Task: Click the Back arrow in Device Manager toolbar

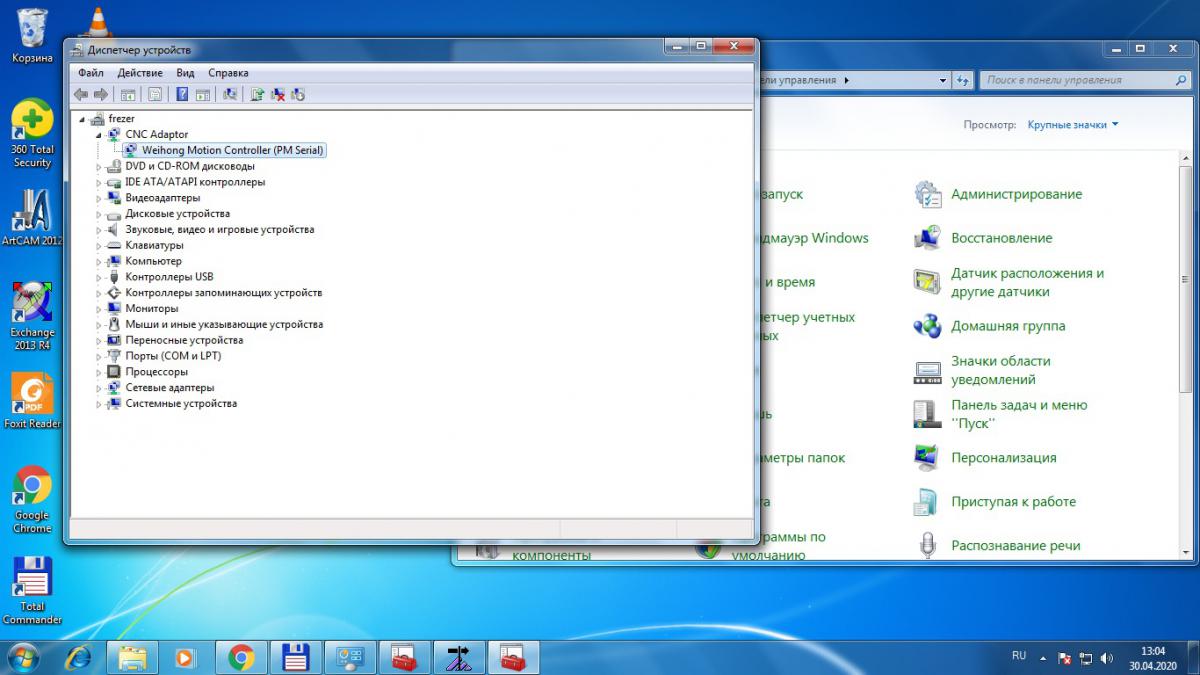Action: point(81,94)
